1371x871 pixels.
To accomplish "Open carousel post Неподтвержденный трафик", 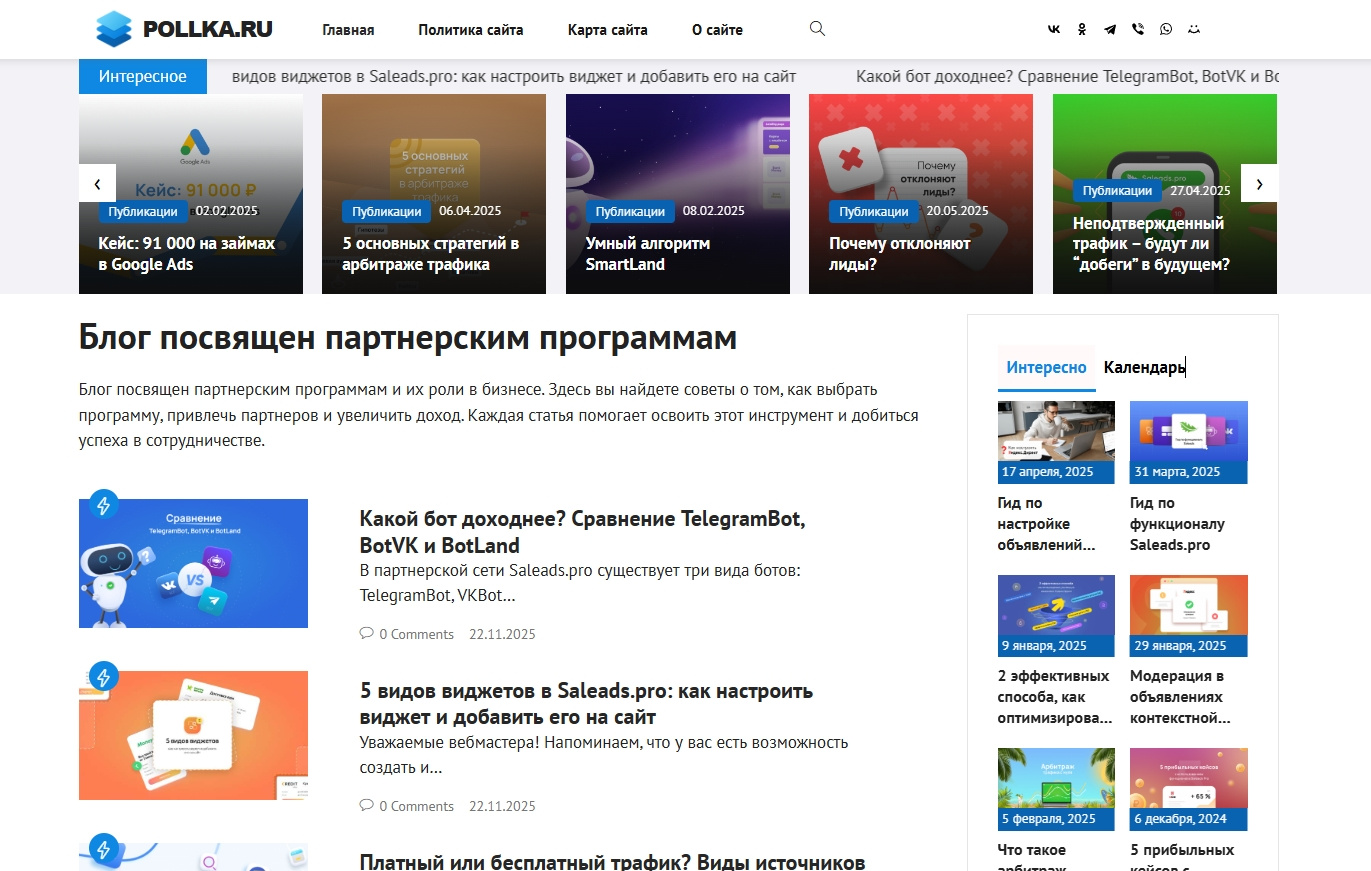I will coord(1151,244).
